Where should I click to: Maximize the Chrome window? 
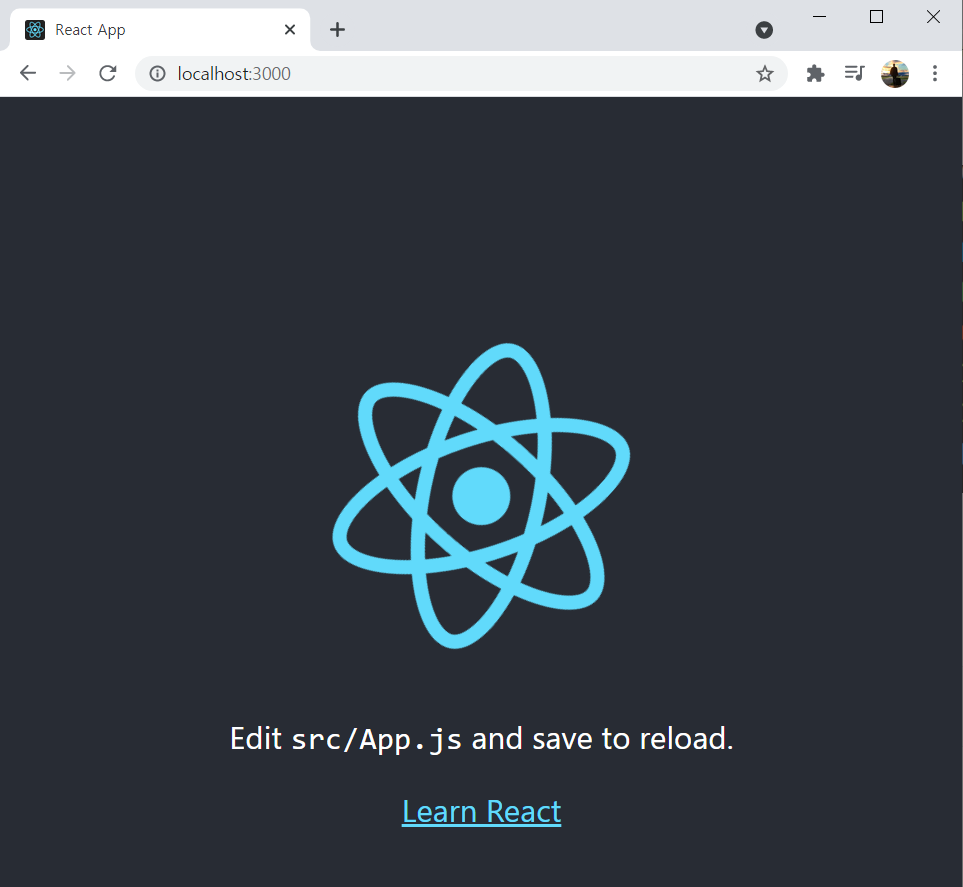[x=876, y=17]
